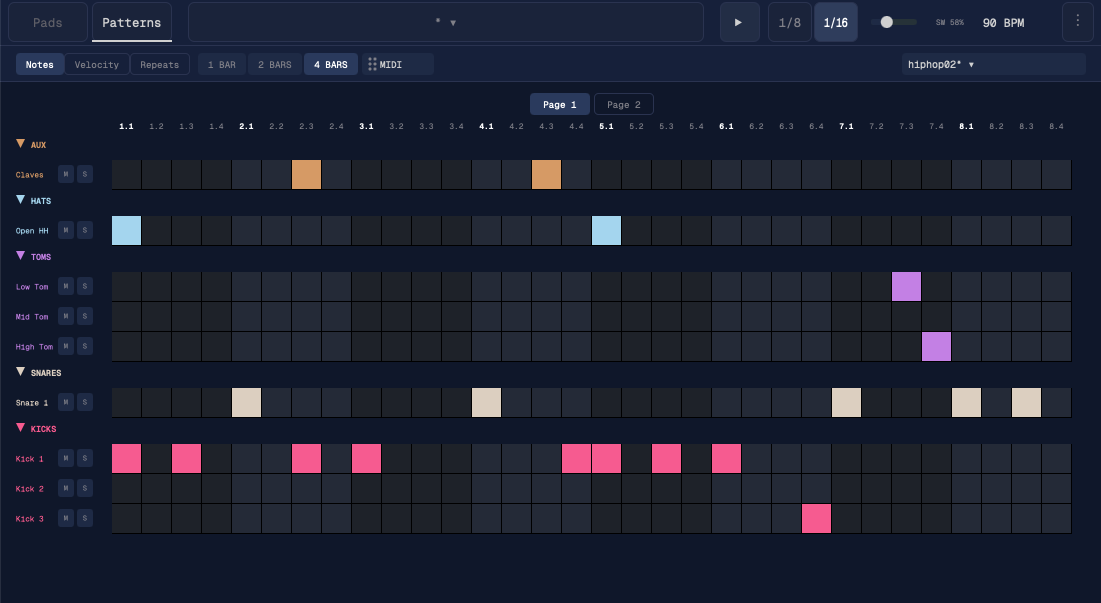Viewport: 1101px width, 603px height.
Task: Mute the Kick 2 track
Action: pyautogui.click(x=66, y=489)
